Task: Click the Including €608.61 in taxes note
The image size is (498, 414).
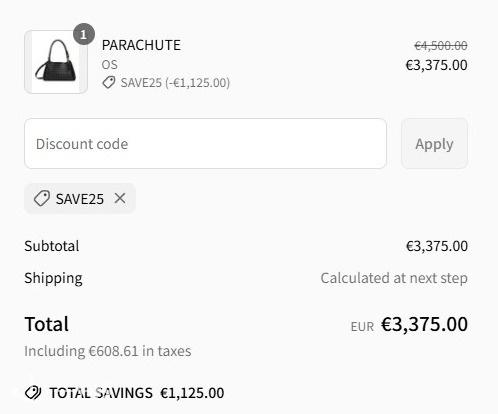Action: click(108, 351)
